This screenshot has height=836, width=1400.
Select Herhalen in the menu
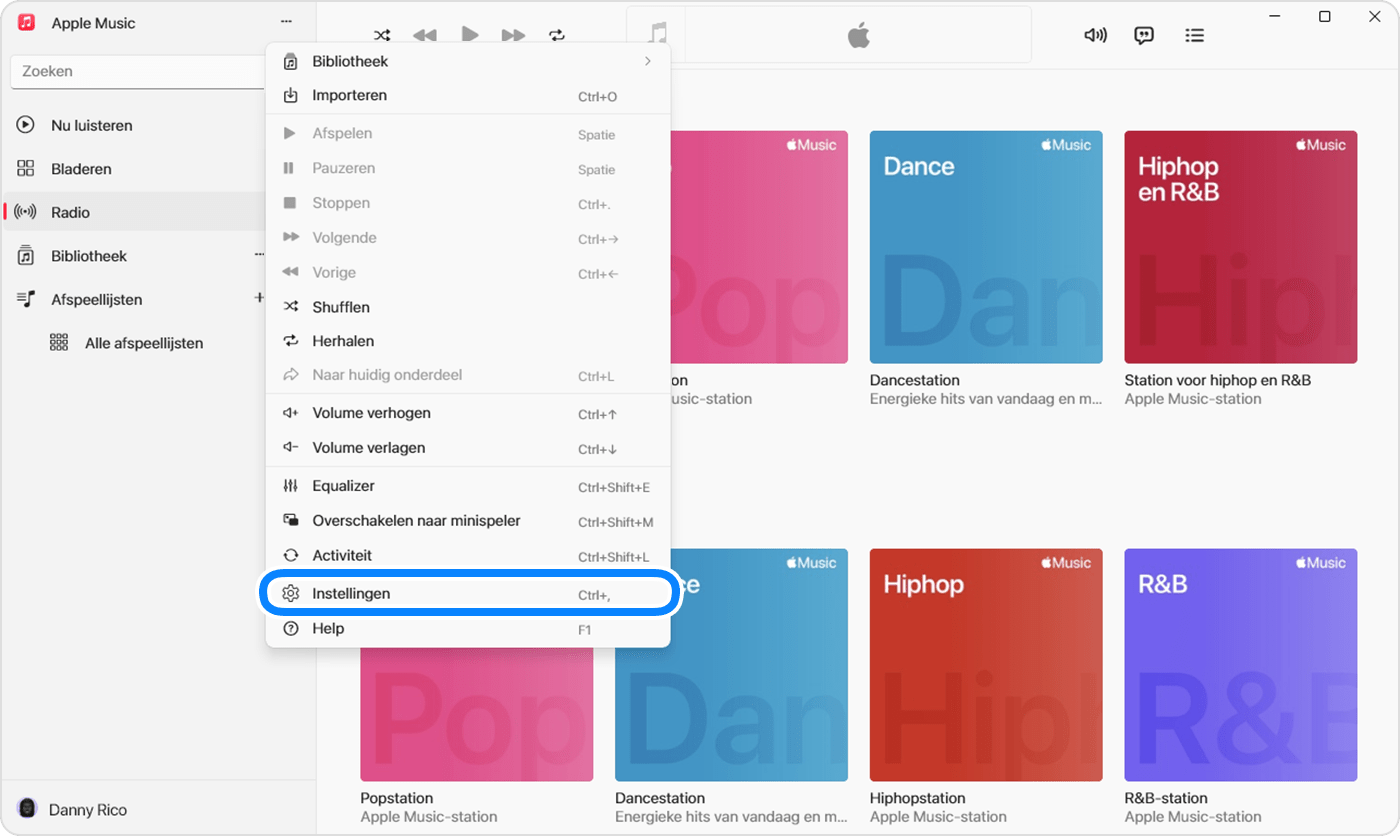point(468,341)
